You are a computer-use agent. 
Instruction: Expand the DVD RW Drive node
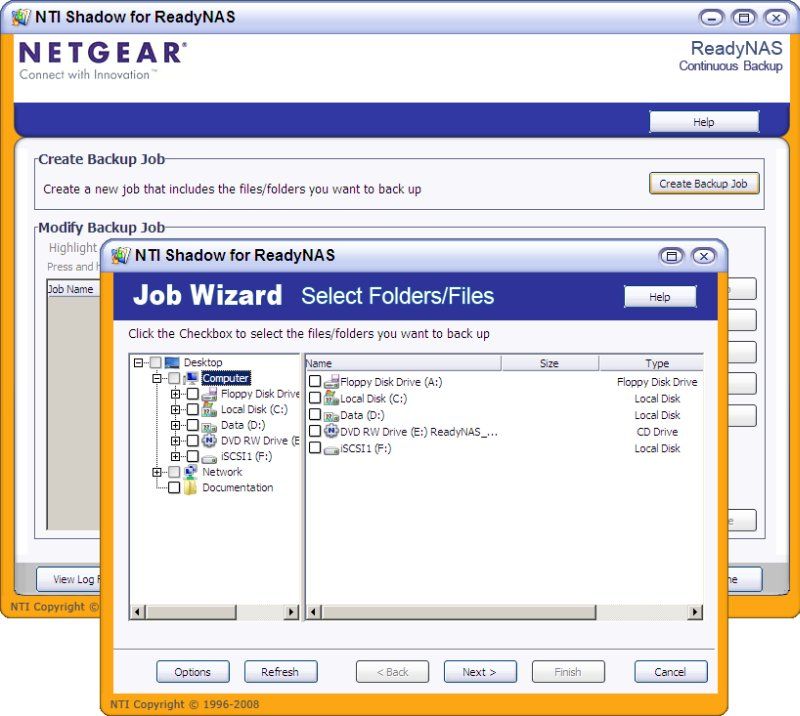point(175,440)
